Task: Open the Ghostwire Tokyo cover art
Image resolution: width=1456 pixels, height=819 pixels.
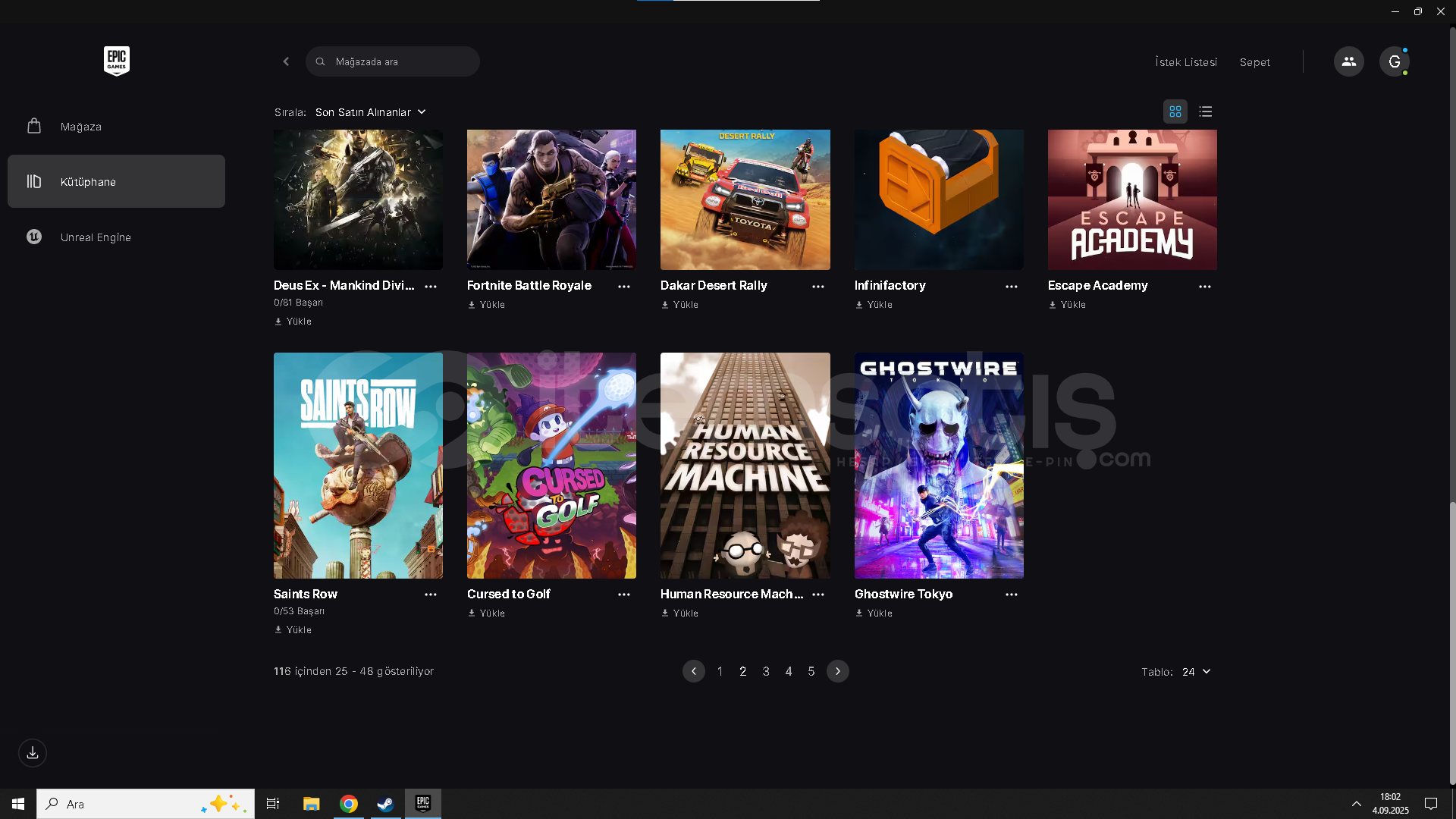Action: point(939,466)
